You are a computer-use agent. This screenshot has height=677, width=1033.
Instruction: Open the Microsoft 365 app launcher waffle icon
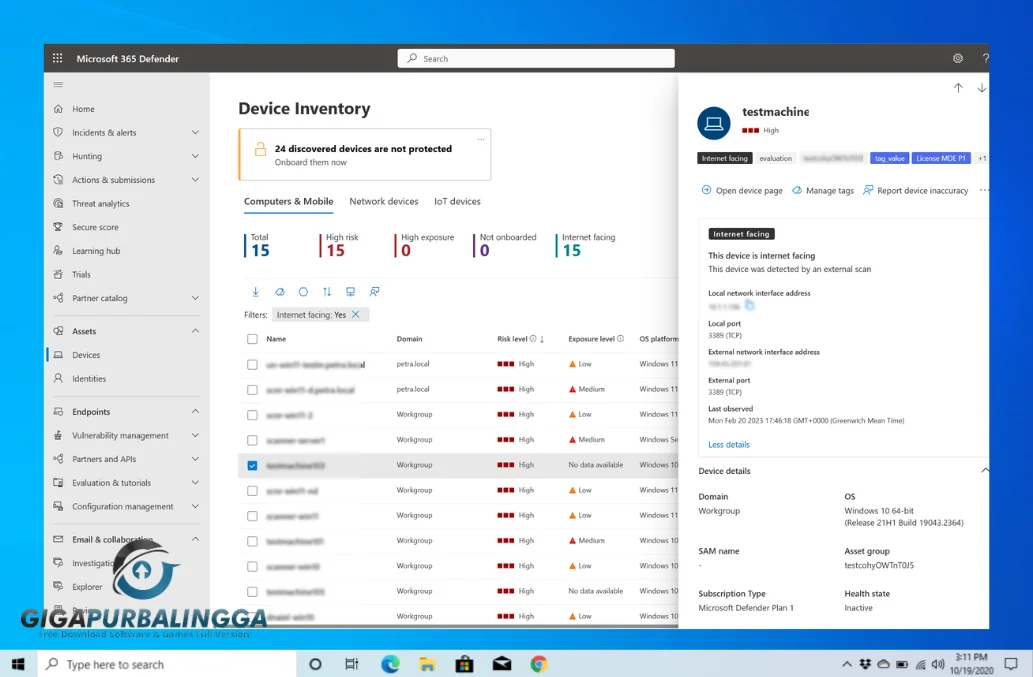[x=57, y=58]
